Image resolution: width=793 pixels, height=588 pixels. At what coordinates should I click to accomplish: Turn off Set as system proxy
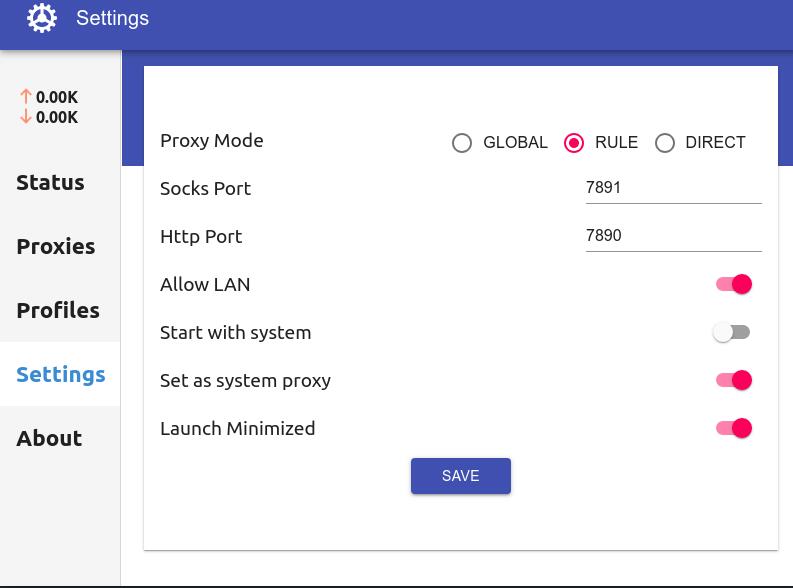tap(733, 381)
